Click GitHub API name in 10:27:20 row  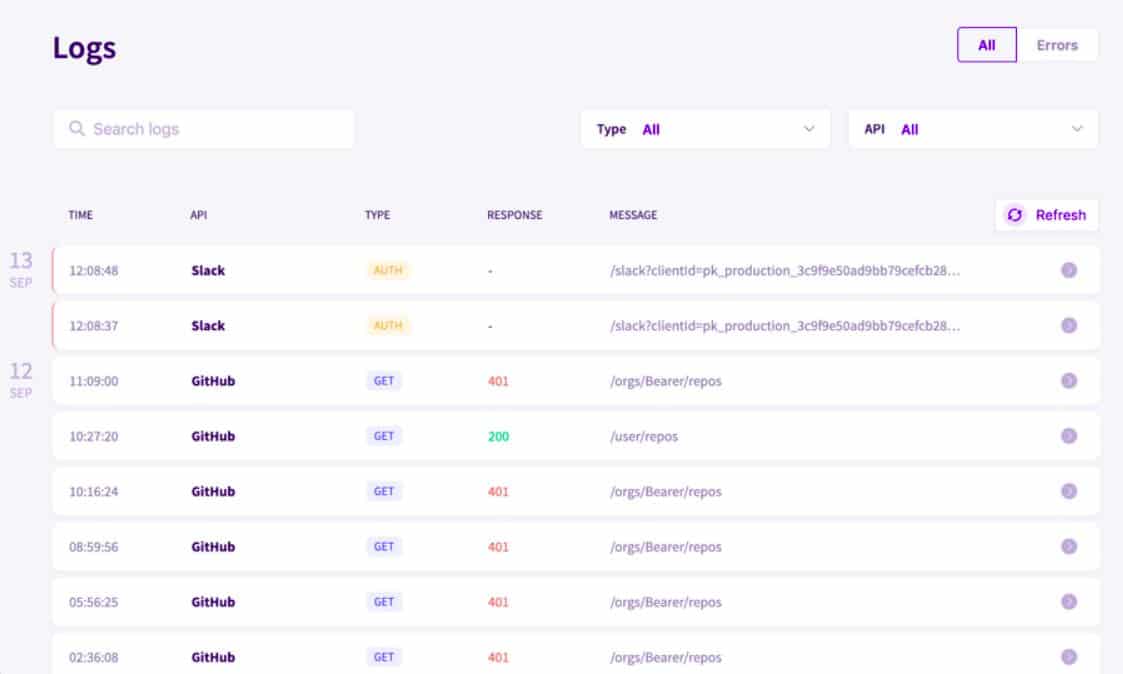click(213, 435)
